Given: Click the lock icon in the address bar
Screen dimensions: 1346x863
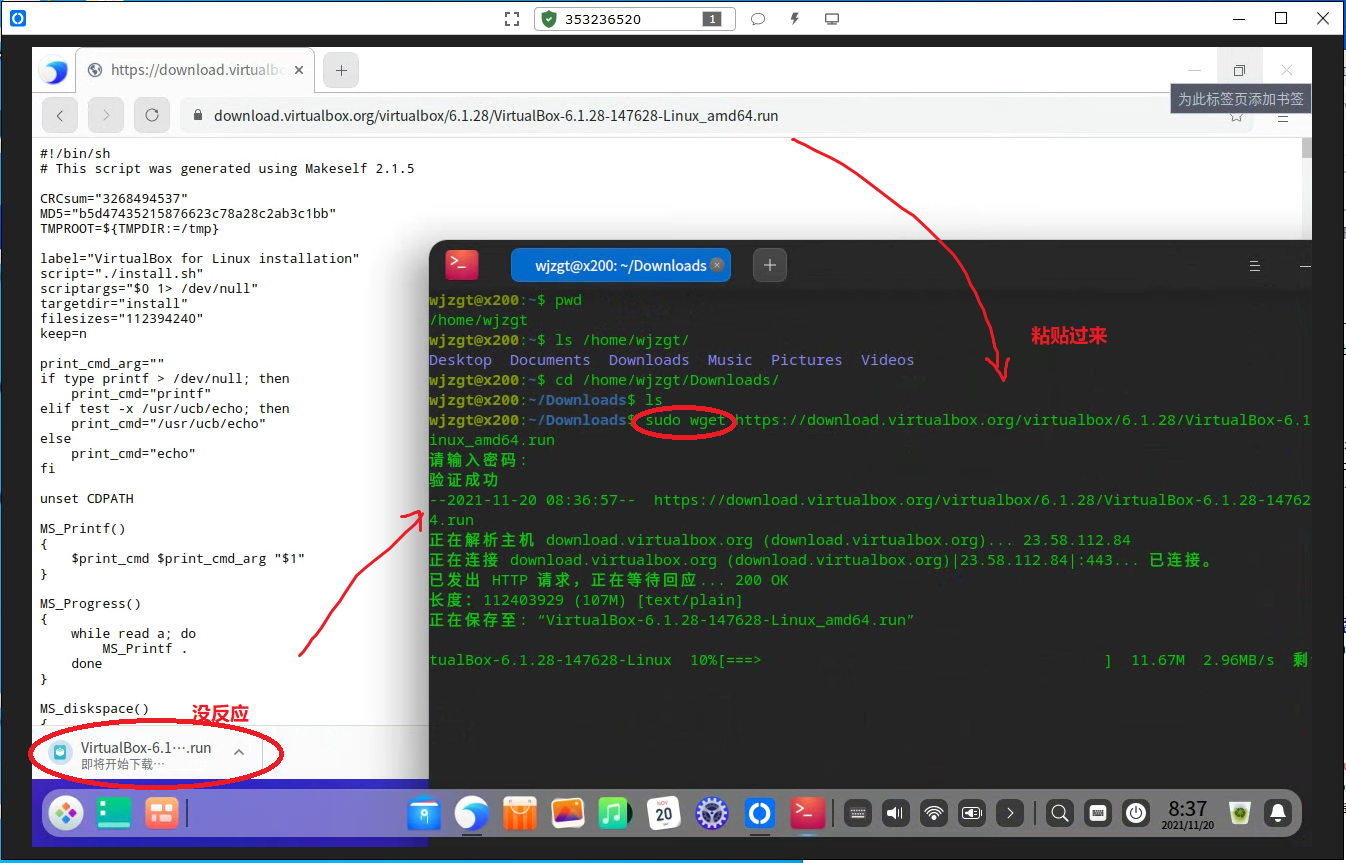Looking at the screenshot, I should point(196,116).
